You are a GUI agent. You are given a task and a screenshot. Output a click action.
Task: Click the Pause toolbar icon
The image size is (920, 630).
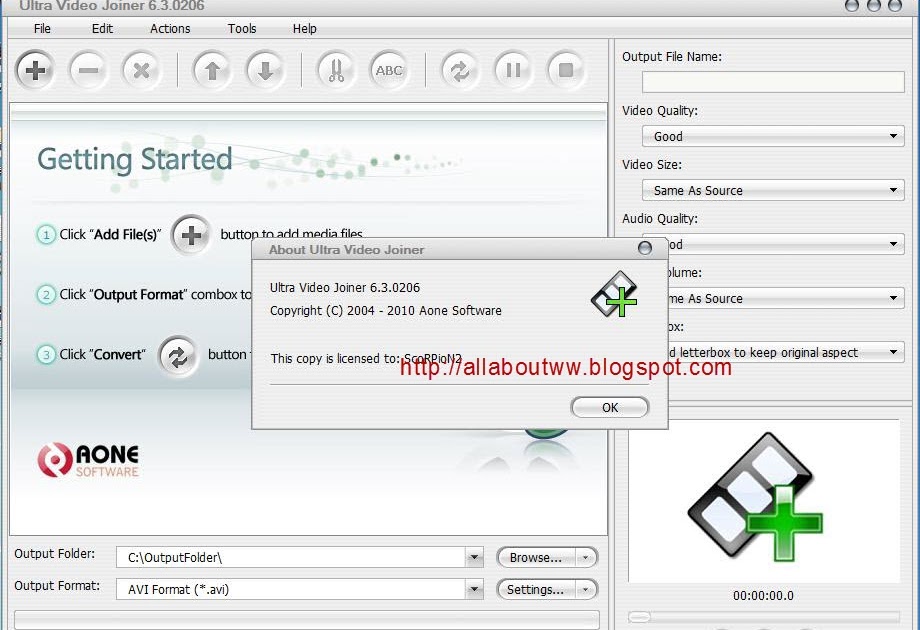click(x=513, y=70)
